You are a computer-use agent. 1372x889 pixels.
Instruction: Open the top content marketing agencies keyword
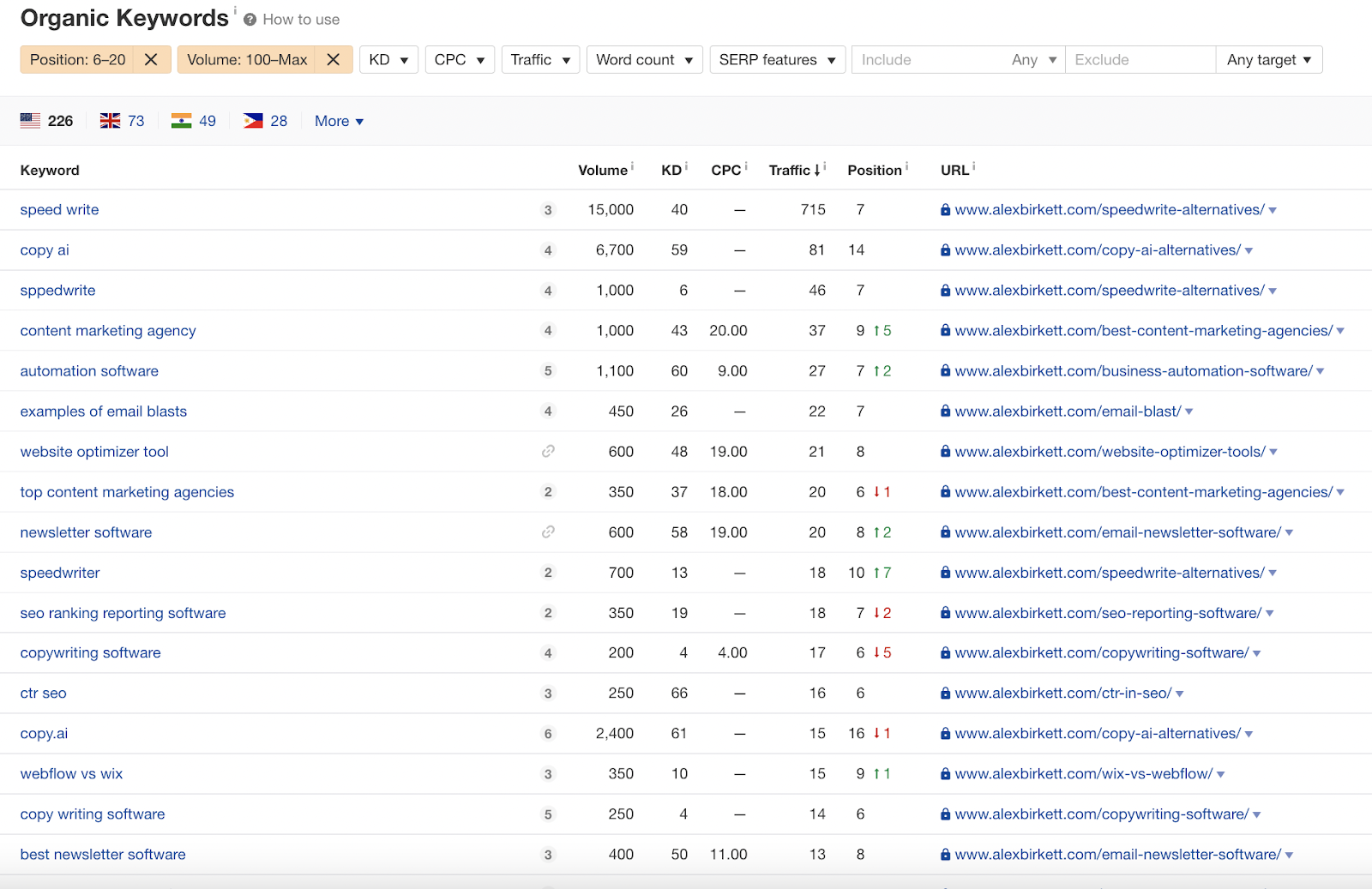(x=127, y=492)
